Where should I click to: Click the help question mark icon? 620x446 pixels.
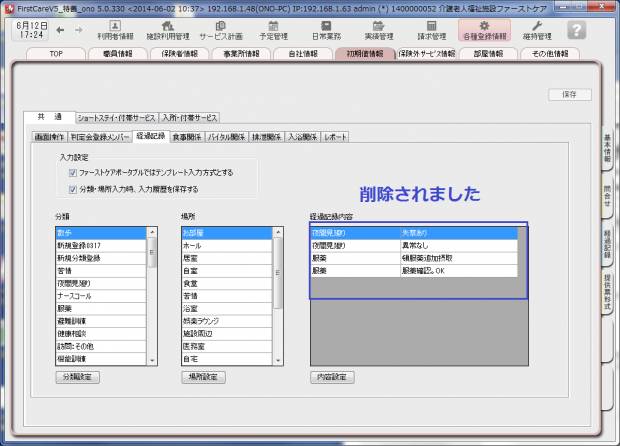(576, 29)
